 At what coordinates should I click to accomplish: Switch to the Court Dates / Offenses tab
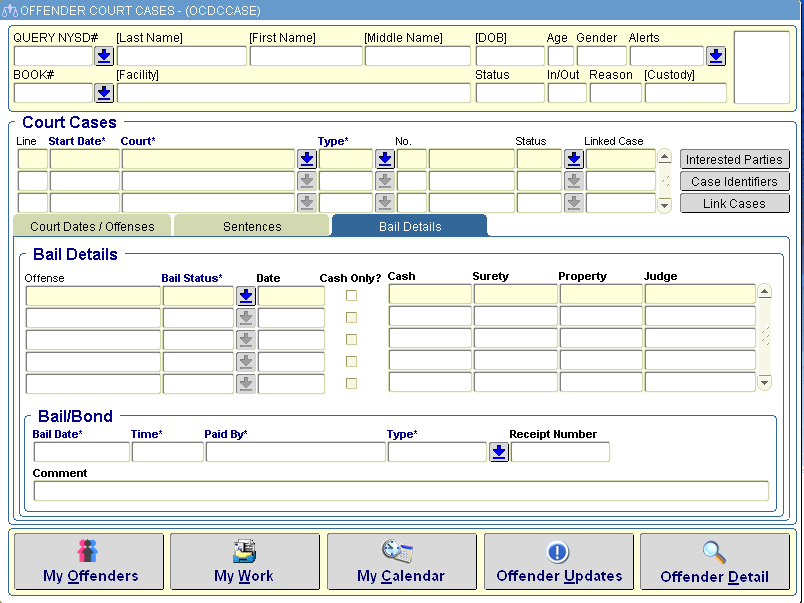[x=92, y=227]
